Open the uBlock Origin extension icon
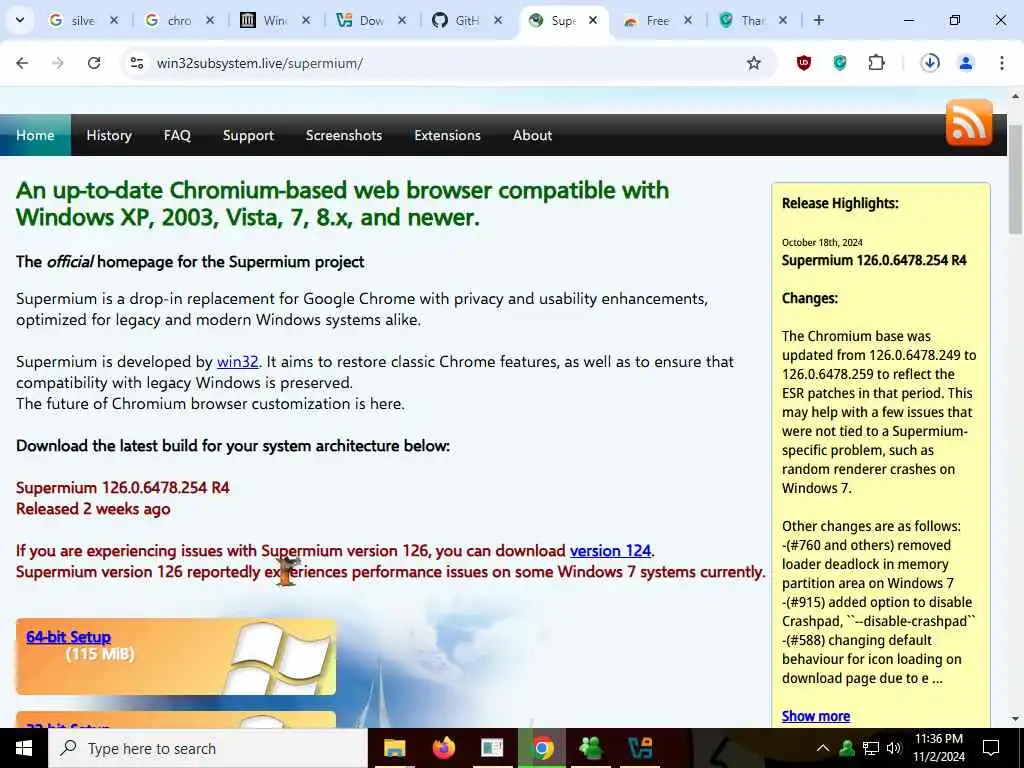 coord(804,63)
